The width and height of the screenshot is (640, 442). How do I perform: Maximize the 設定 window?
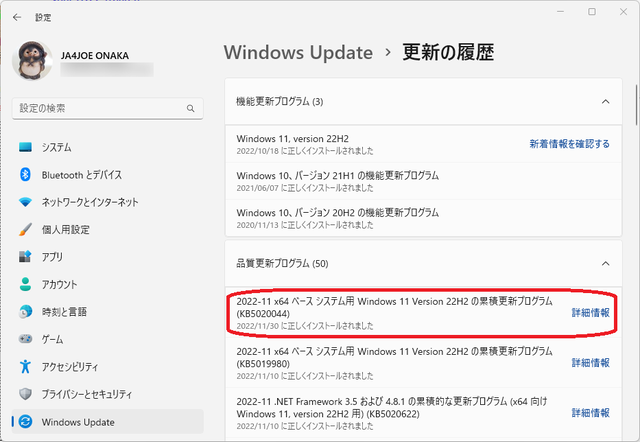[592, 12]
